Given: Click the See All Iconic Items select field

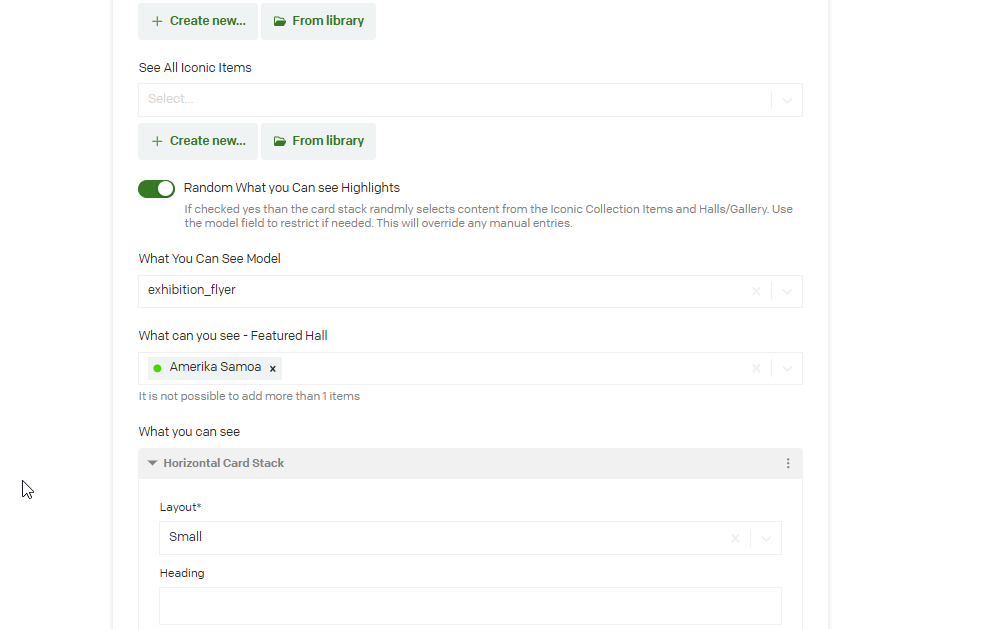Looking at the screenshot, I should pyautogui.click(x=450, y=100).
